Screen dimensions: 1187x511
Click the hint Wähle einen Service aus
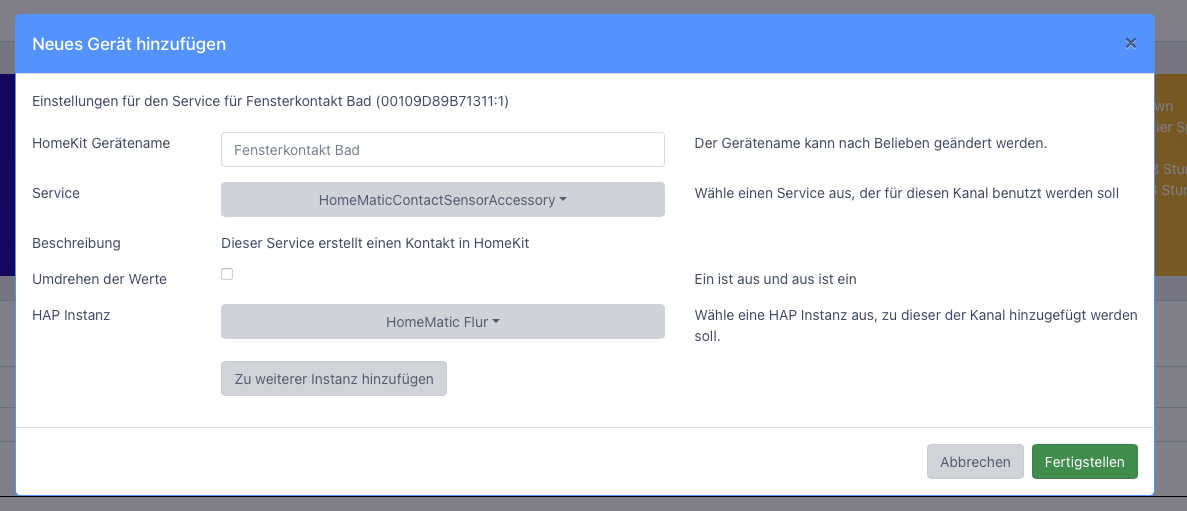tap(906, 193)
